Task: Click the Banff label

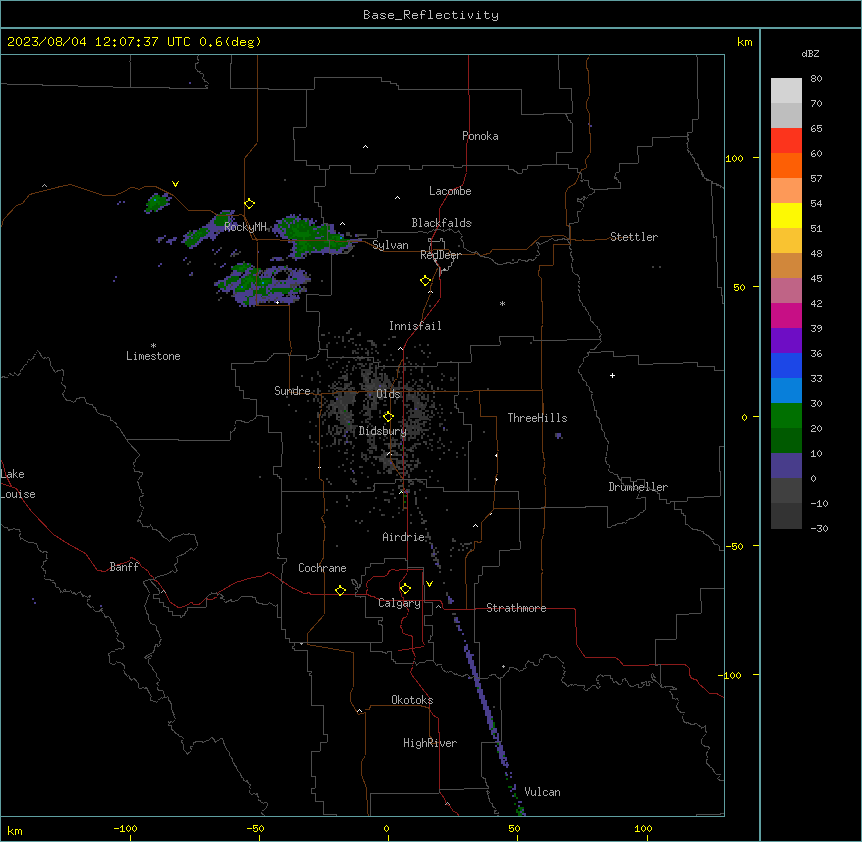Action: tap(124, 567)
